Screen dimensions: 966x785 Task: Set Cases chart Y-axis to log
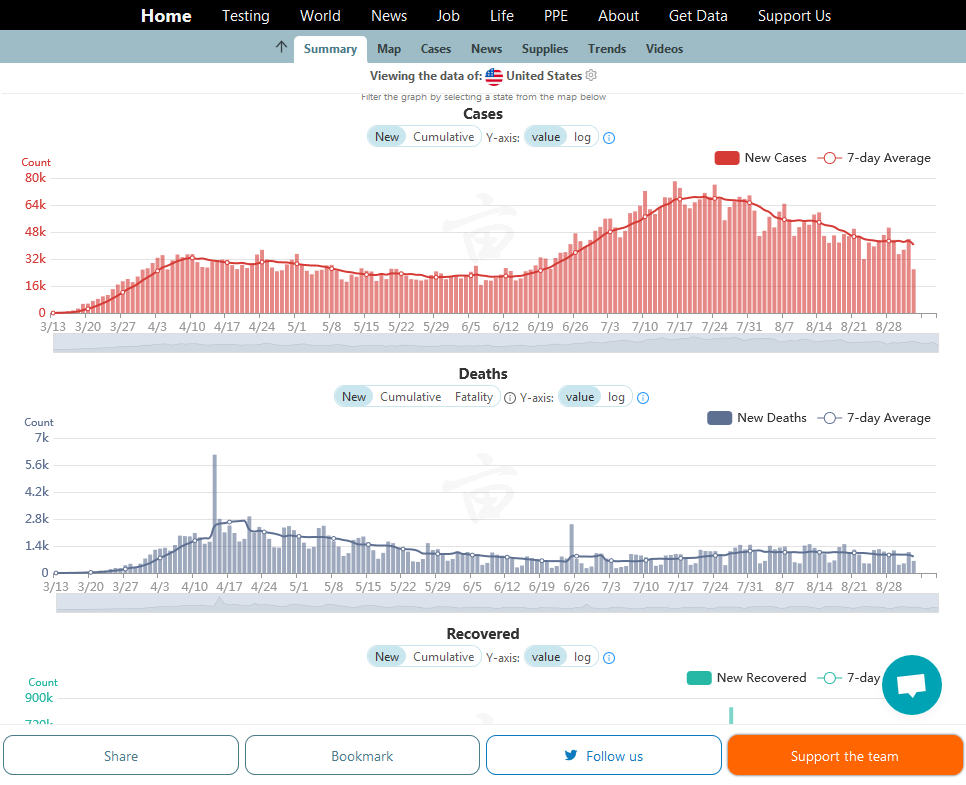pos(582,137)
